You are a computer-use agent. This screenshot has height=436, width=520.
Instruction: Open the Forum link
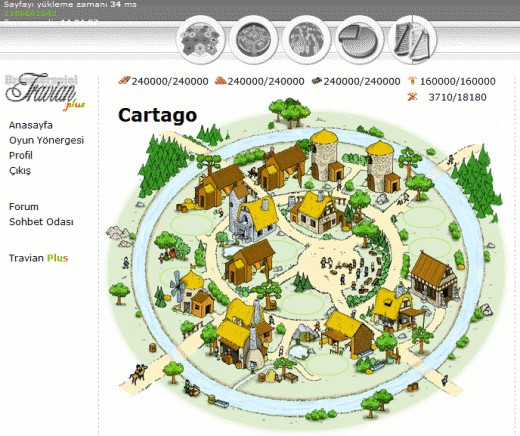pos(24,207)
